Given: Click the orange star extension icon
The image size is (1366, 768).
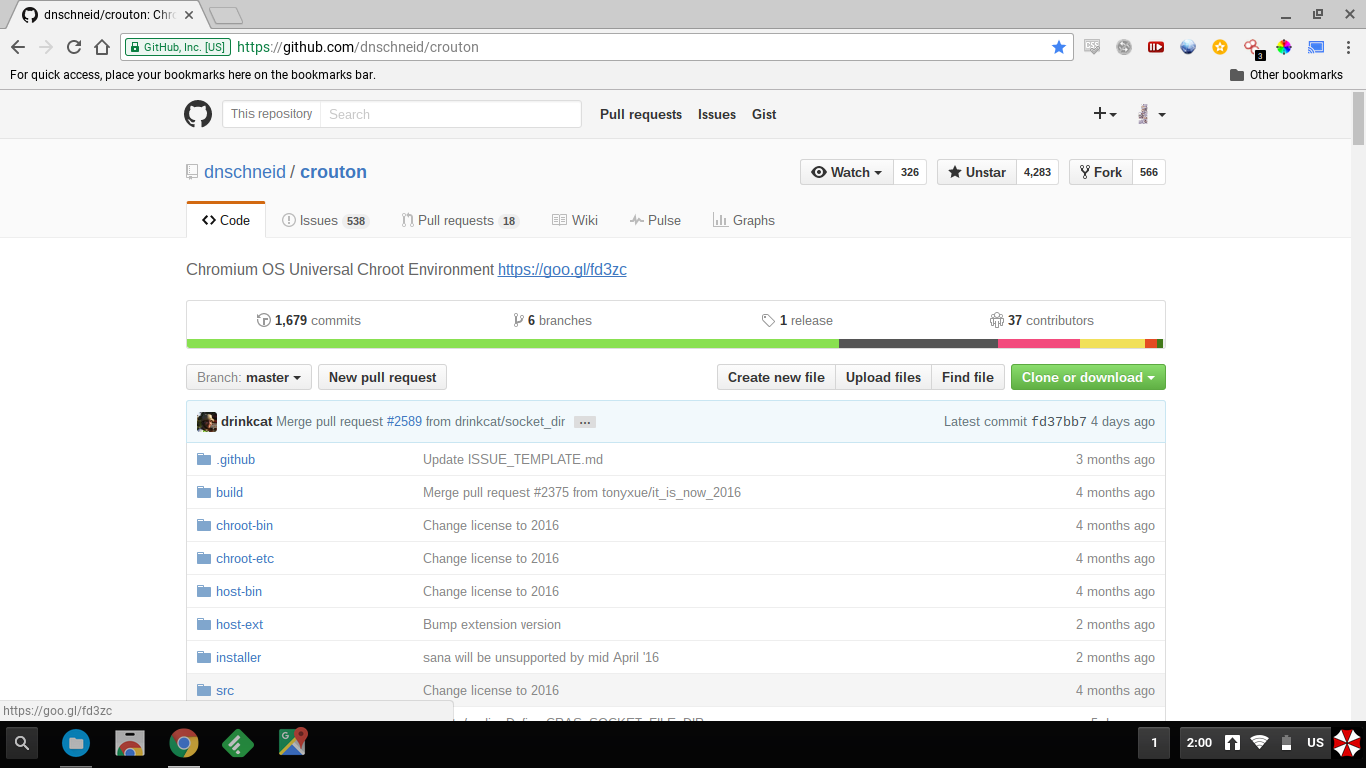Looking at the screenshot, I should 1220,47.
